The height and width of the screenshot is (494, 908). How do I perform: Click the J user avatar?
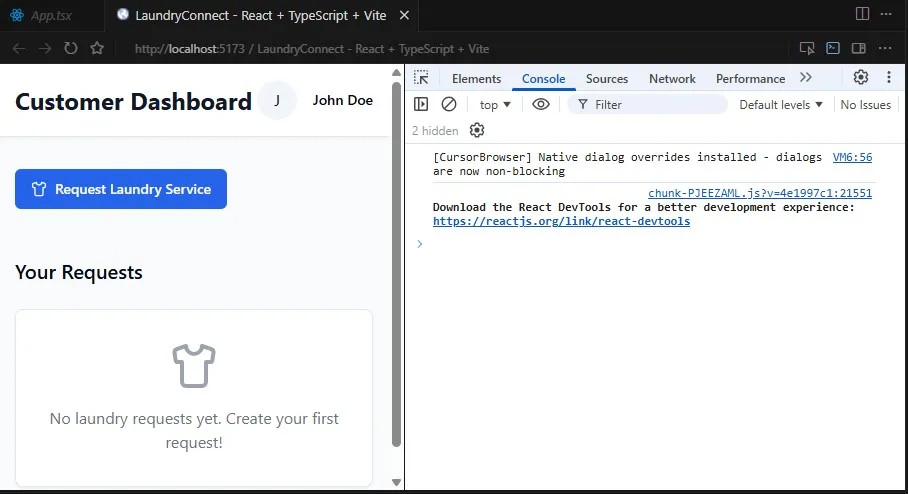click(x=277, y=101)
